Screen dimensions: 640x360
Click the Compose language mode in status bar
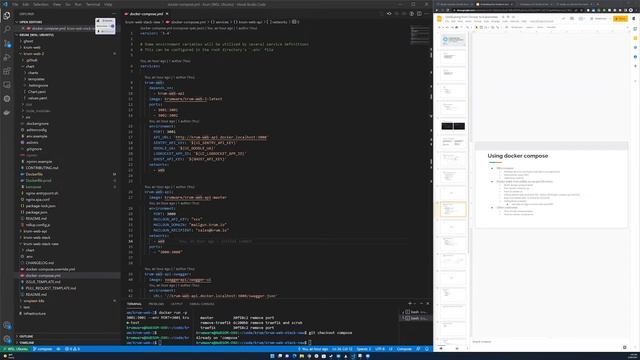[x=404, y=349]
